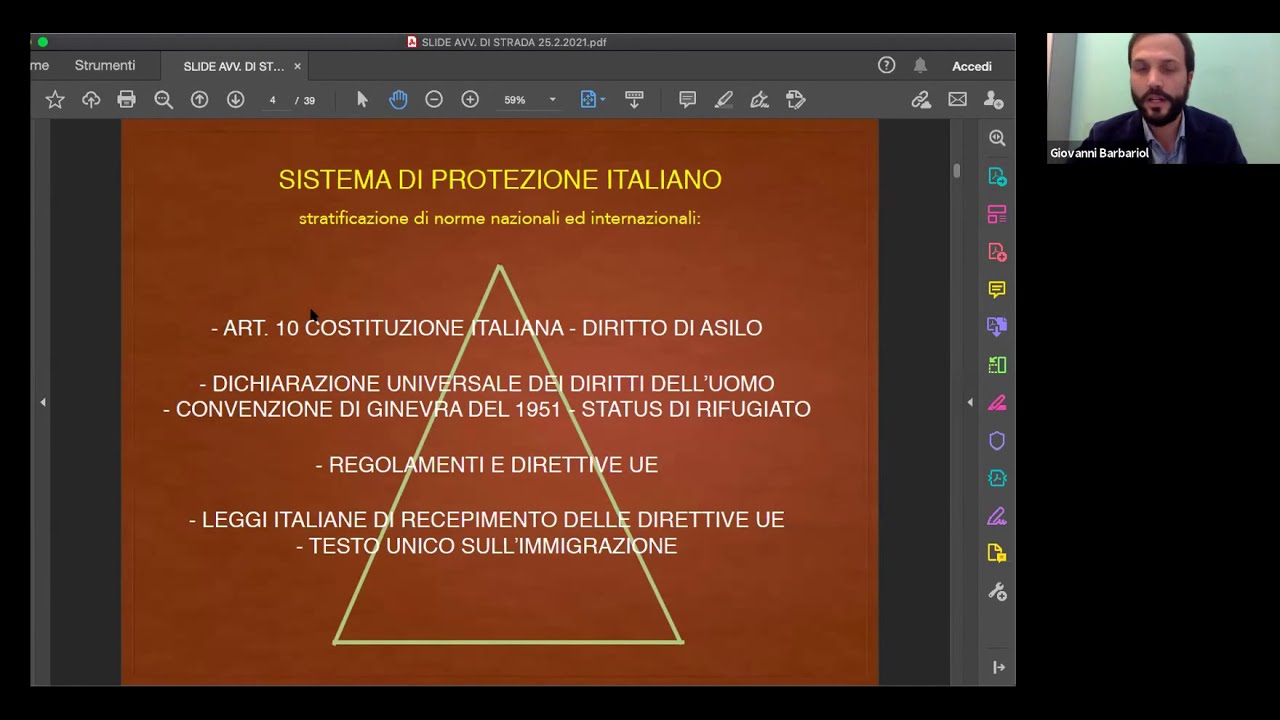The height and width of the screenshot is (720, 1280).
Task: Open Organize Pages pink layout tool
Action: [997, 214]
